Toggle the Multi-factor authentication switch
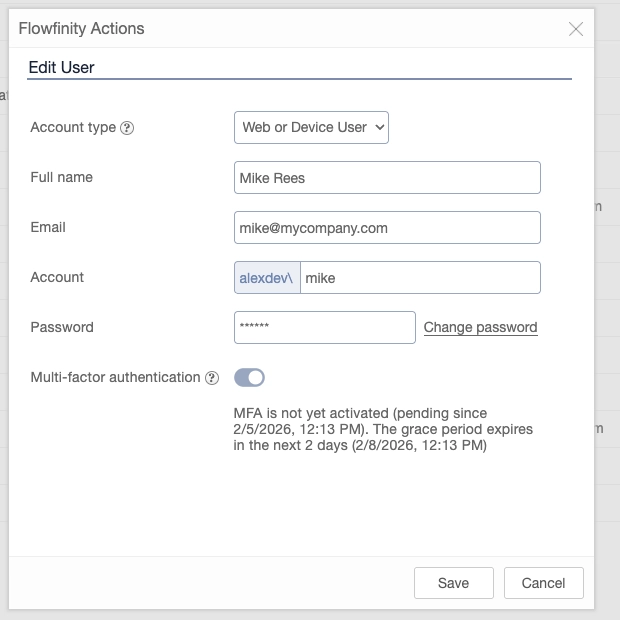620x620 pixels. 249,377
